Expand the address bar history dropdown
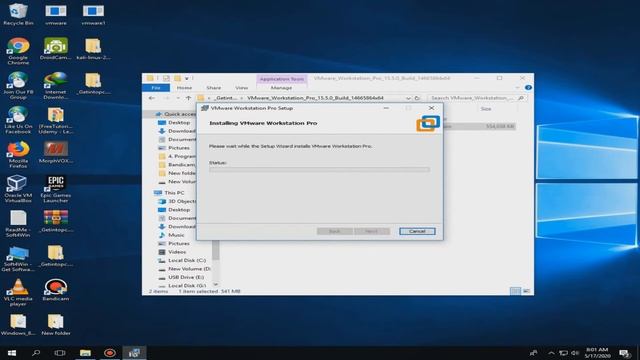This screenshot has width=640, height=360. [x=408, y=98]
